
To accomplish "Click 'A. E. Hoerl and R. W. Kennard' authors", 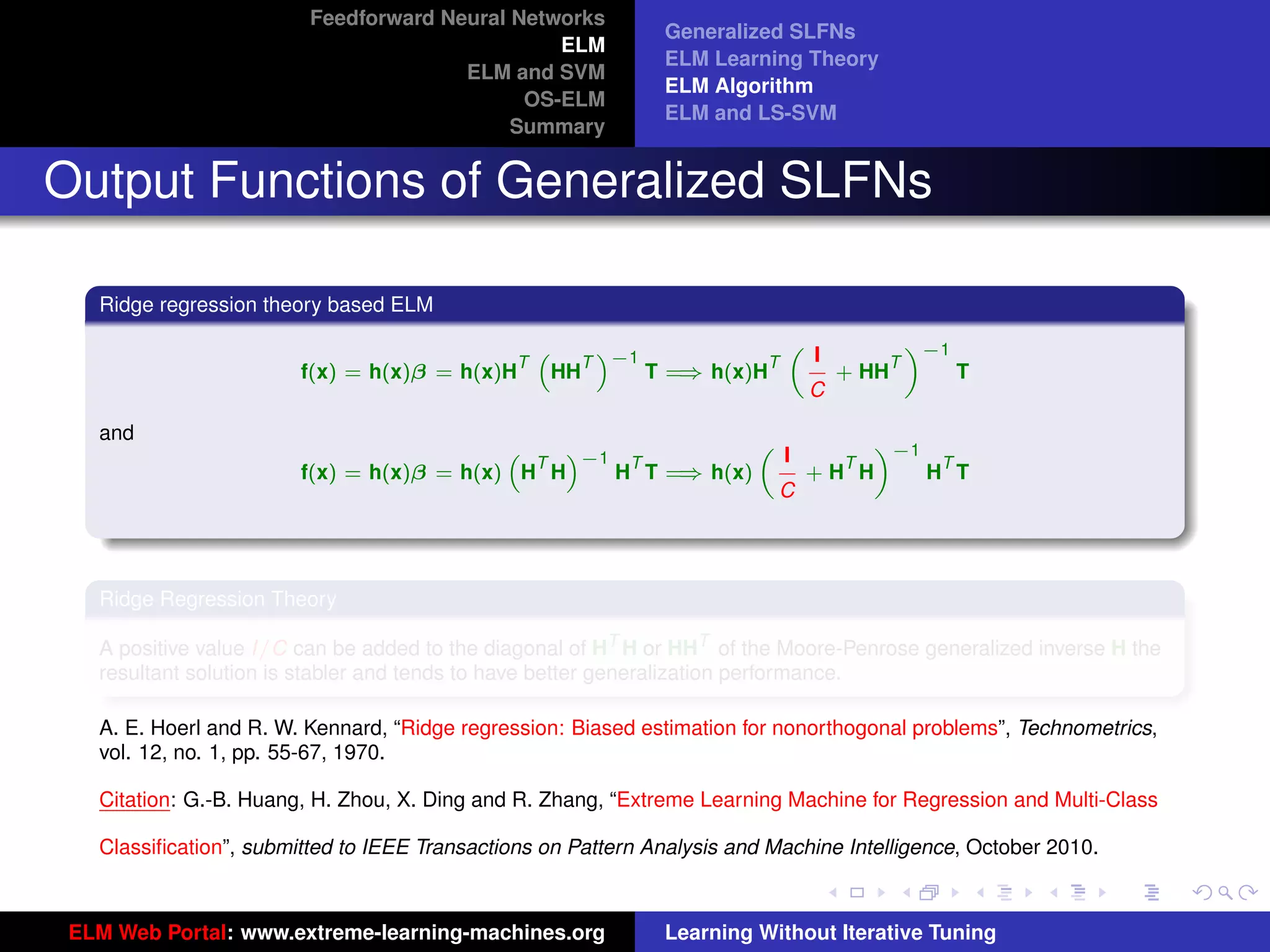I will tap(243, 728).
